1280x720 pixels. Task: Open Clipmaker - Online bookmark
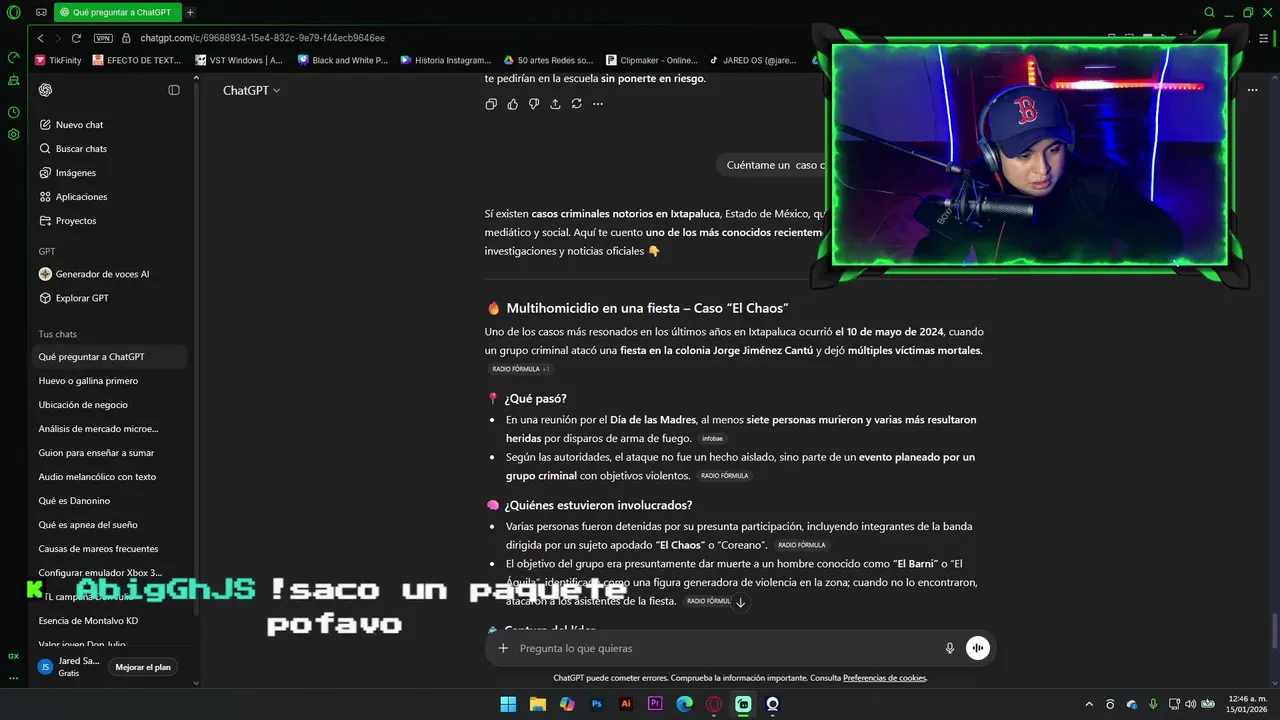652,60
